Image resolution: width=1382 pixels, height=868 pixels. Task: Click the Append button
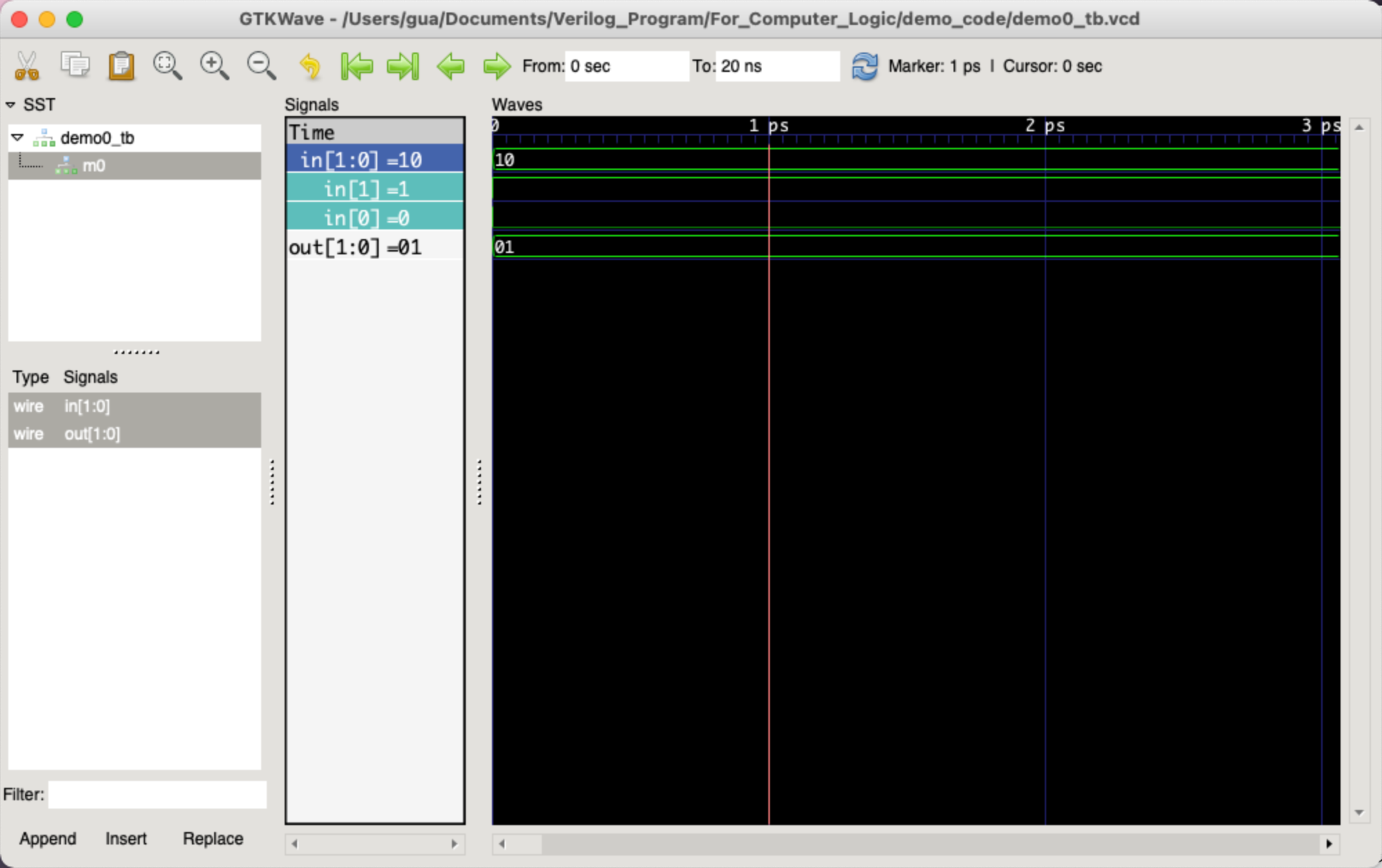coord(48,839)
